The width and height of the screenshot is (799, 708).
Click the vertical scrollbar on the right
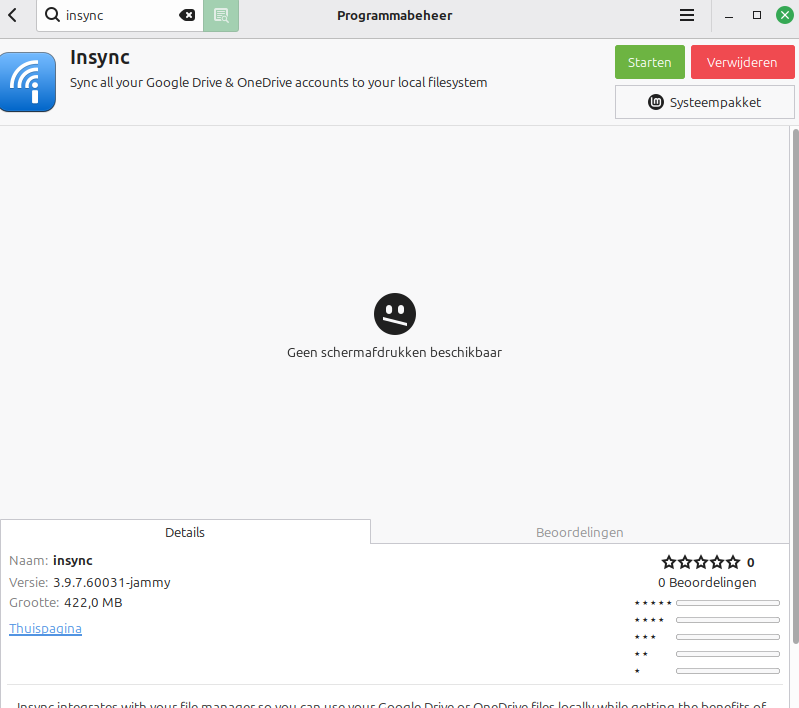[x=794, y=385]
